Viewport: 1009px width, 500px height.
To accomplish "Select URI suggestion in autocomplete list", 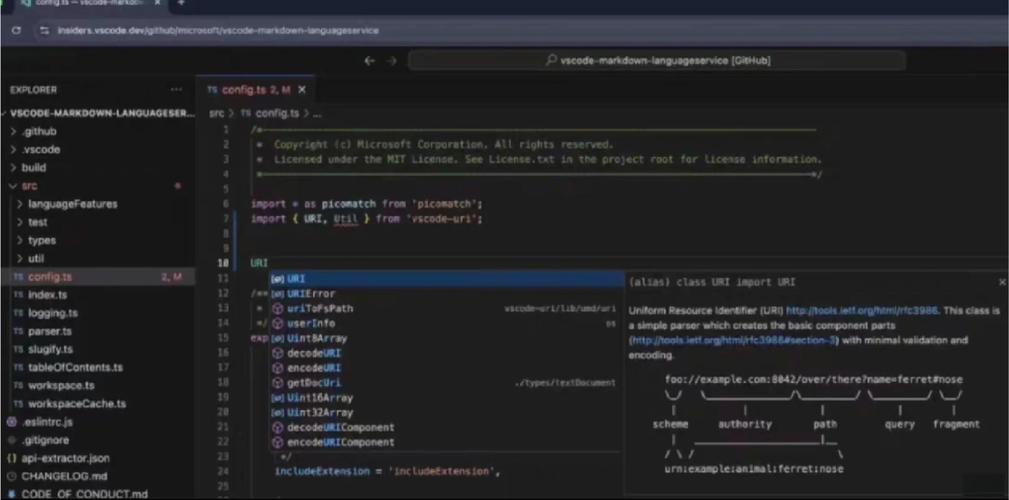I will (447, 279).
